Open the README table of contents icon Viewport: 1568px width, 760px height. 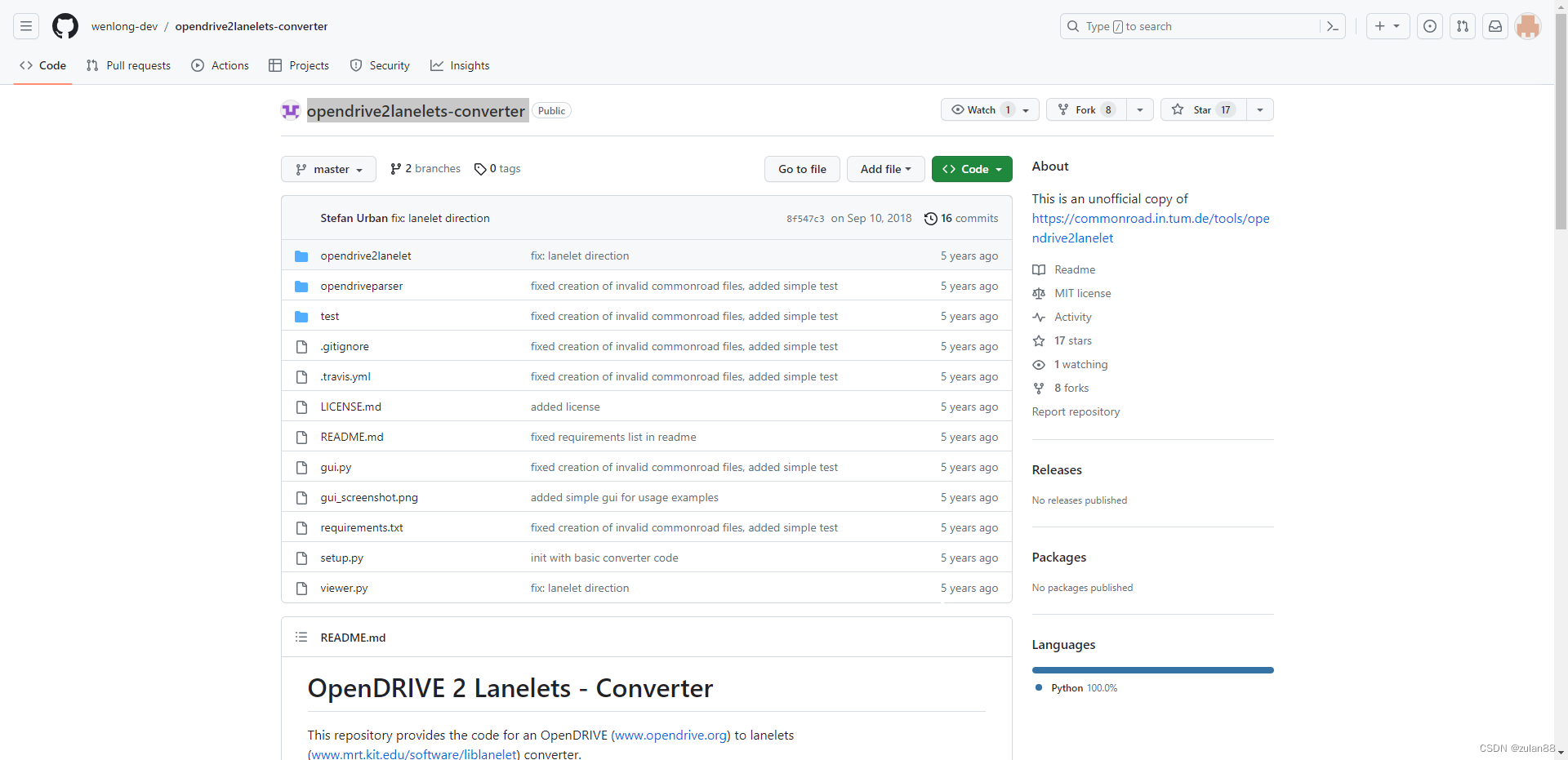[x=301, y=637]
